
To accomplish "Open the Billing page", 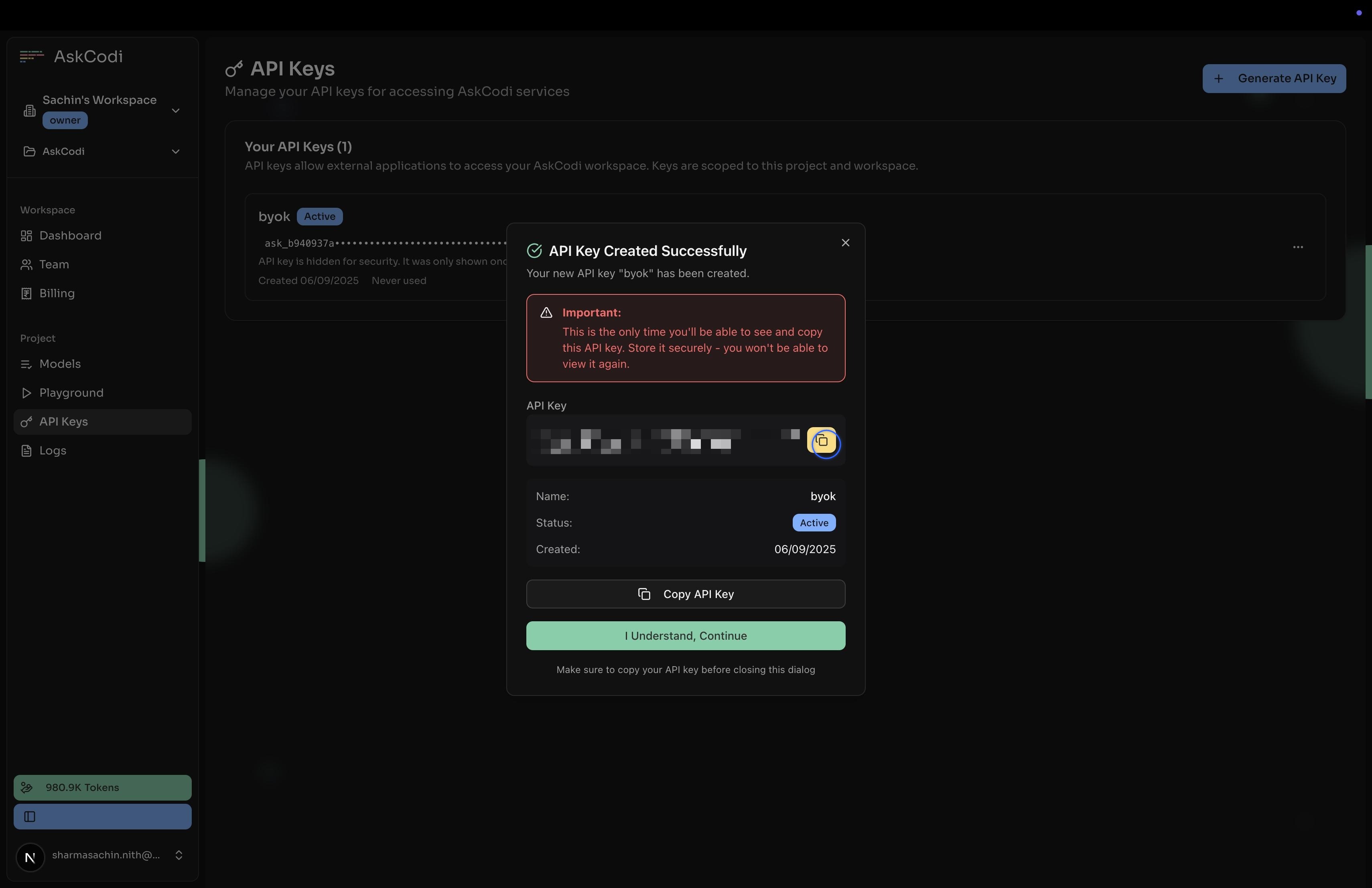I will pyautogui.click(x=103, y=293).
